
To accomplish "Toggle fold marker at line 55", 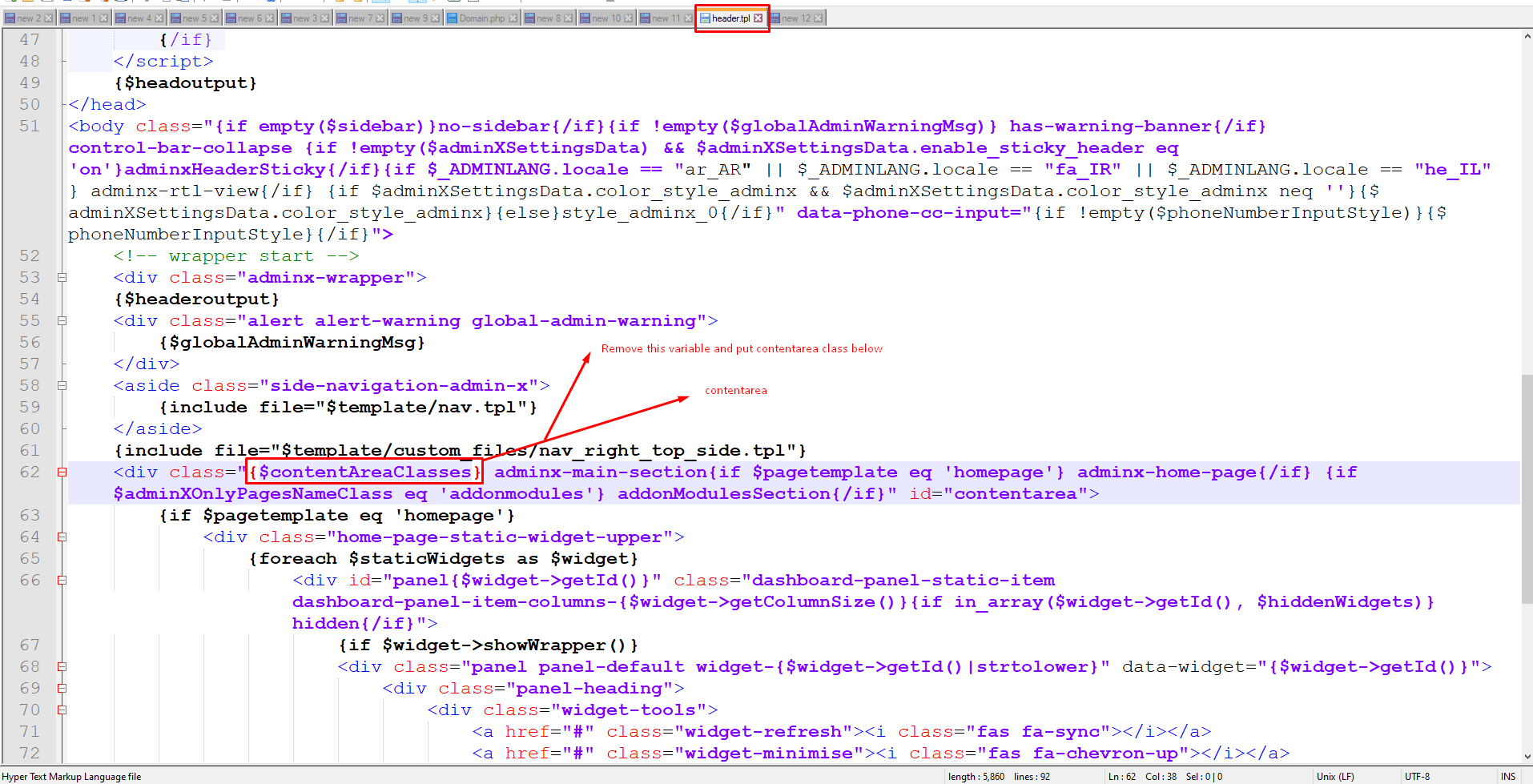I will 62,321.
